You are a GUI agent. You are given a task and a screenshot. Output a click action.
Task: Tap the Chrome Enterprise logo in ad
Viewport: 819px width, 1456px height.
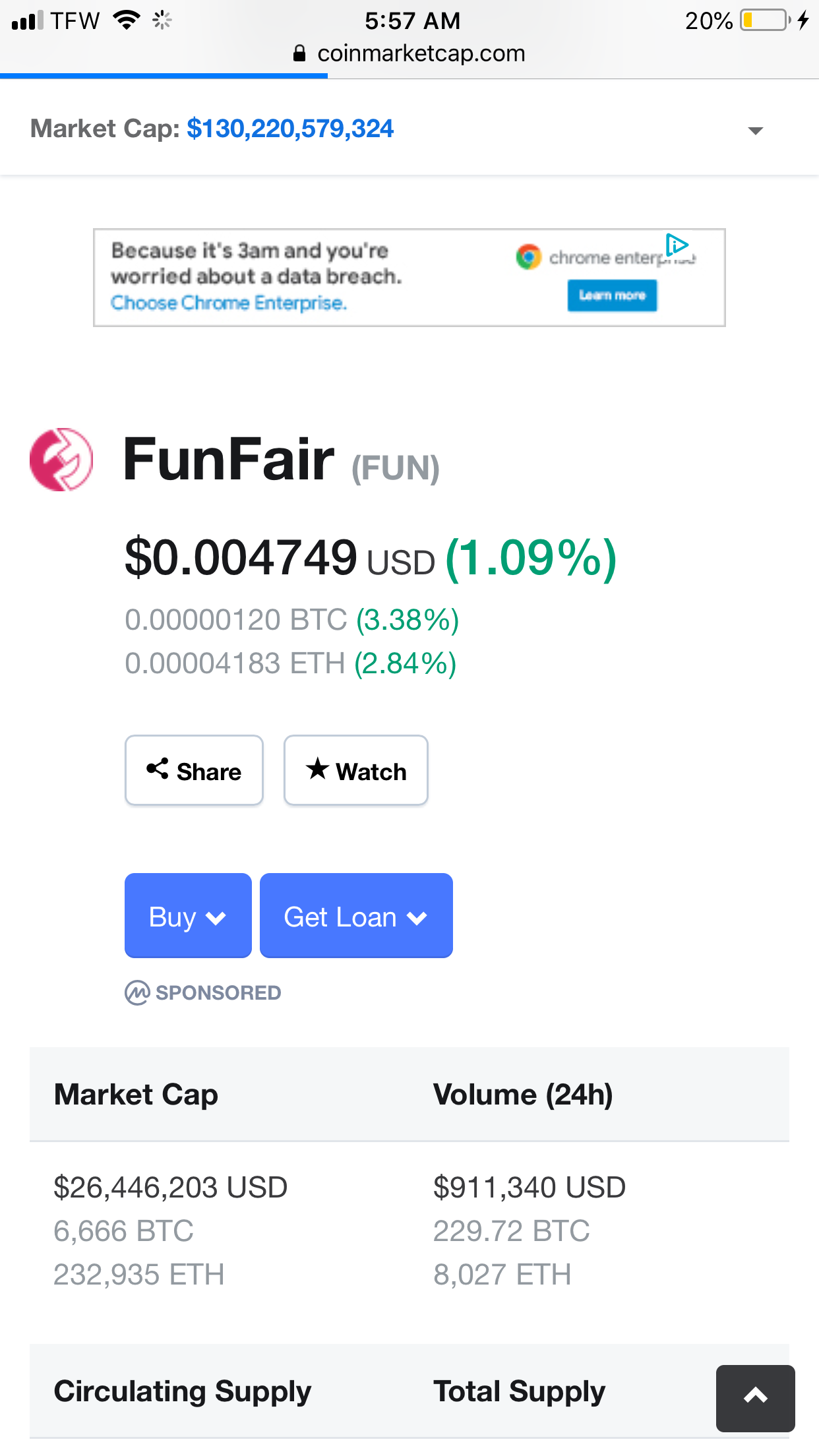coord(528,257)
